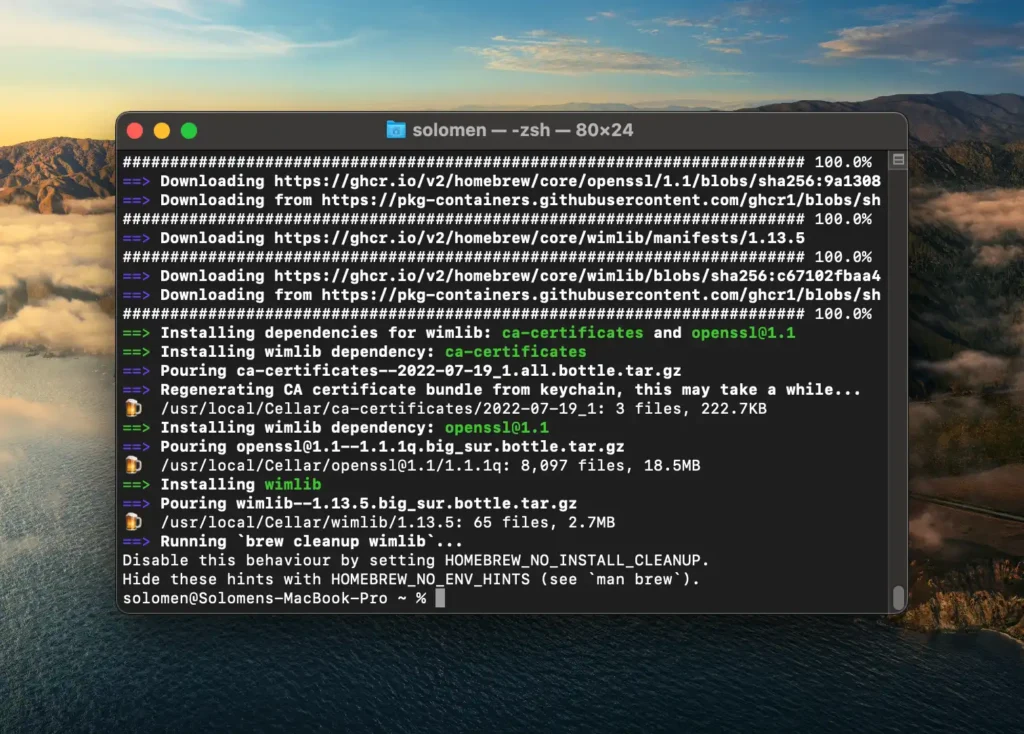Image resolution: width=1024 pixels, height=734 pixels.
Task: Click beer mug icon beside wimlib Cellar path
Action: (133, 522)
